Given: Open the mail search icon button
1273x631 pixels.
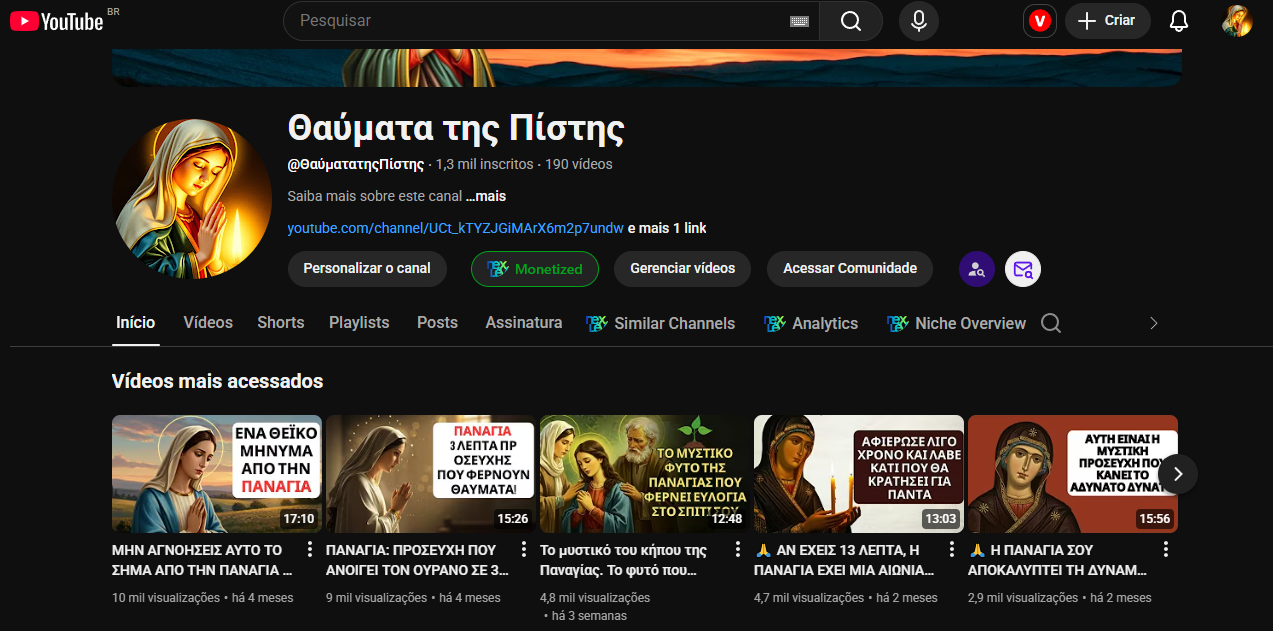Looking at the screenshot, I should pyautogui.click(x=1023, y=269).
